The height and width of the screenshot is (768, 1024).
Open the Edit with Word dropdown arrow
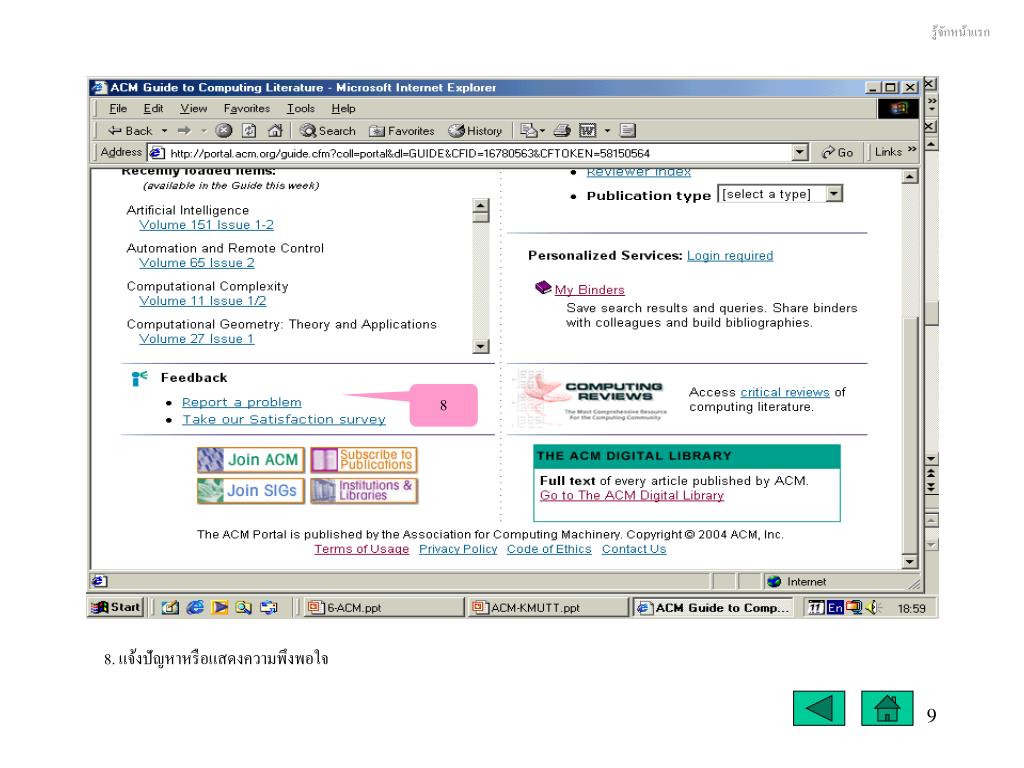click(x=607, y=131)
